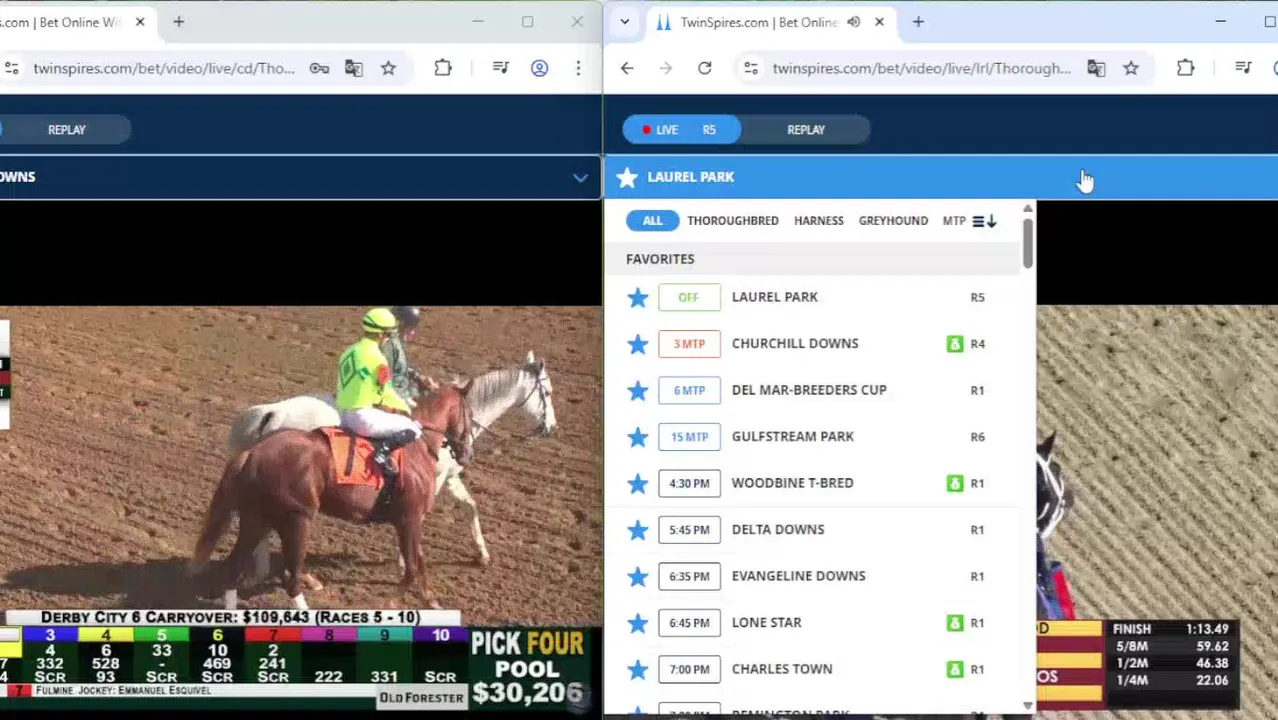
Task: Expand the track dropdown in the left window
Action: pyautogui.click(x=580, y=178)
